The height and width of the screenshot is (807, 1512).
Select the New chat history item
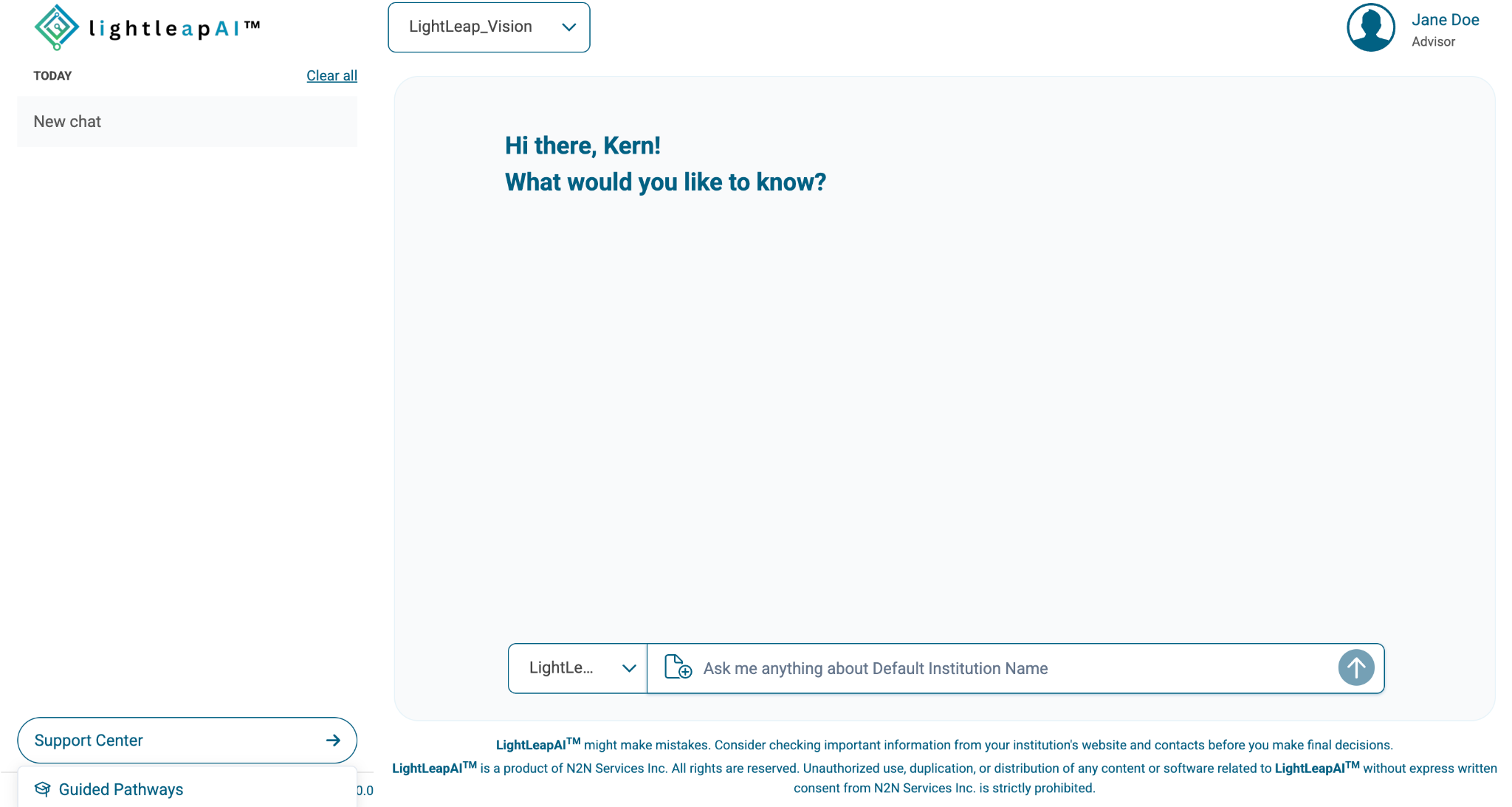(187, 122)
